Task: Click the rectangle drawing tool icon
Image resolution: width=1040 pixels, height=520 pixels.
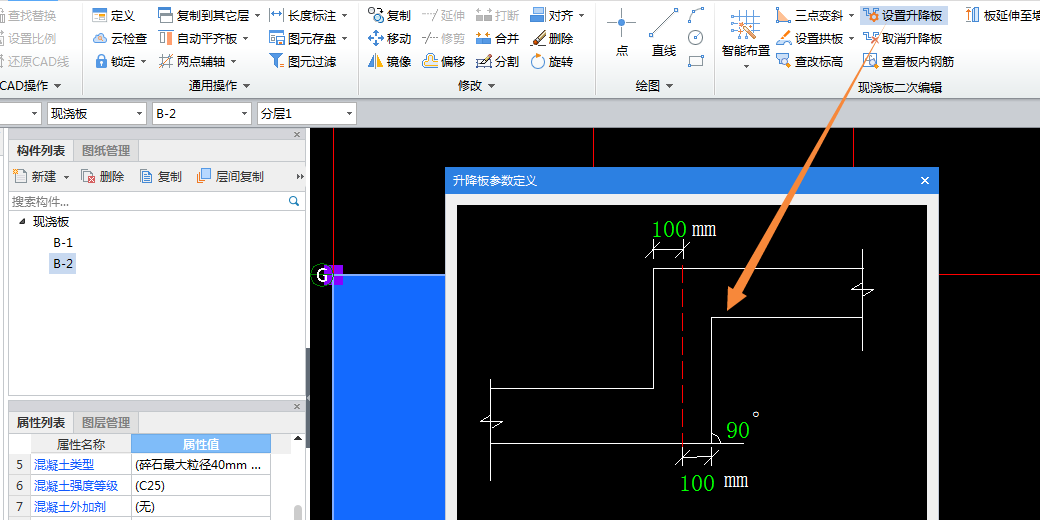Action: (x=696, y=61)
